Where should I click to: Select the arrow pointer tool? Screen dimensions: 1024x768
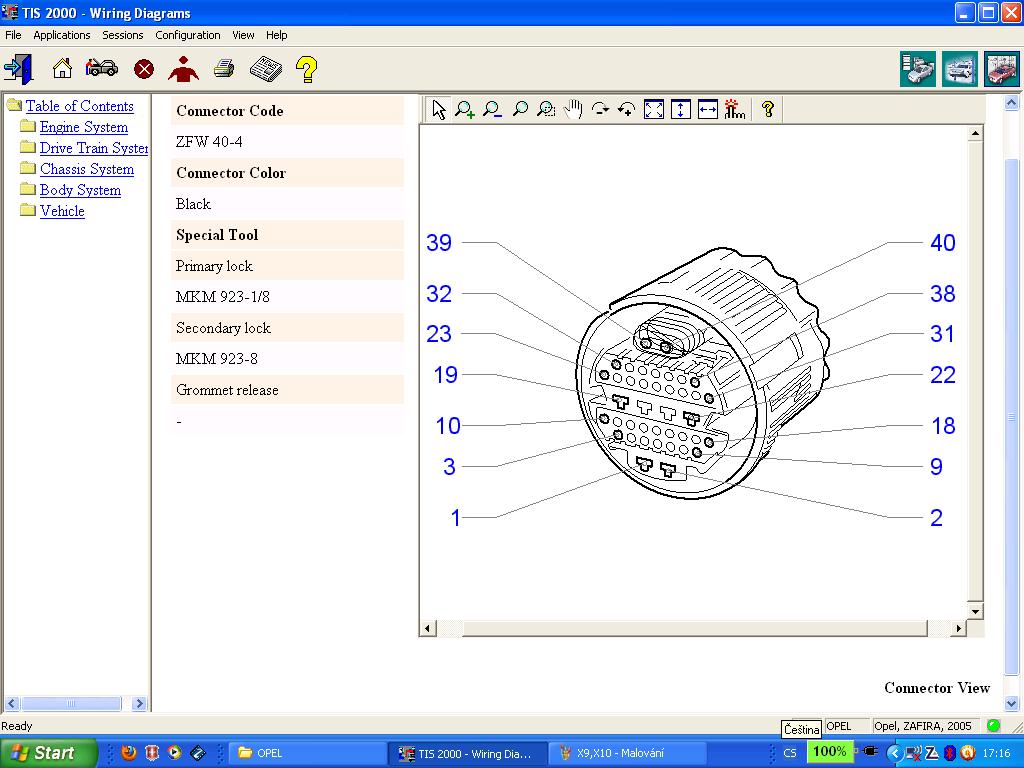tap(439, 110)
